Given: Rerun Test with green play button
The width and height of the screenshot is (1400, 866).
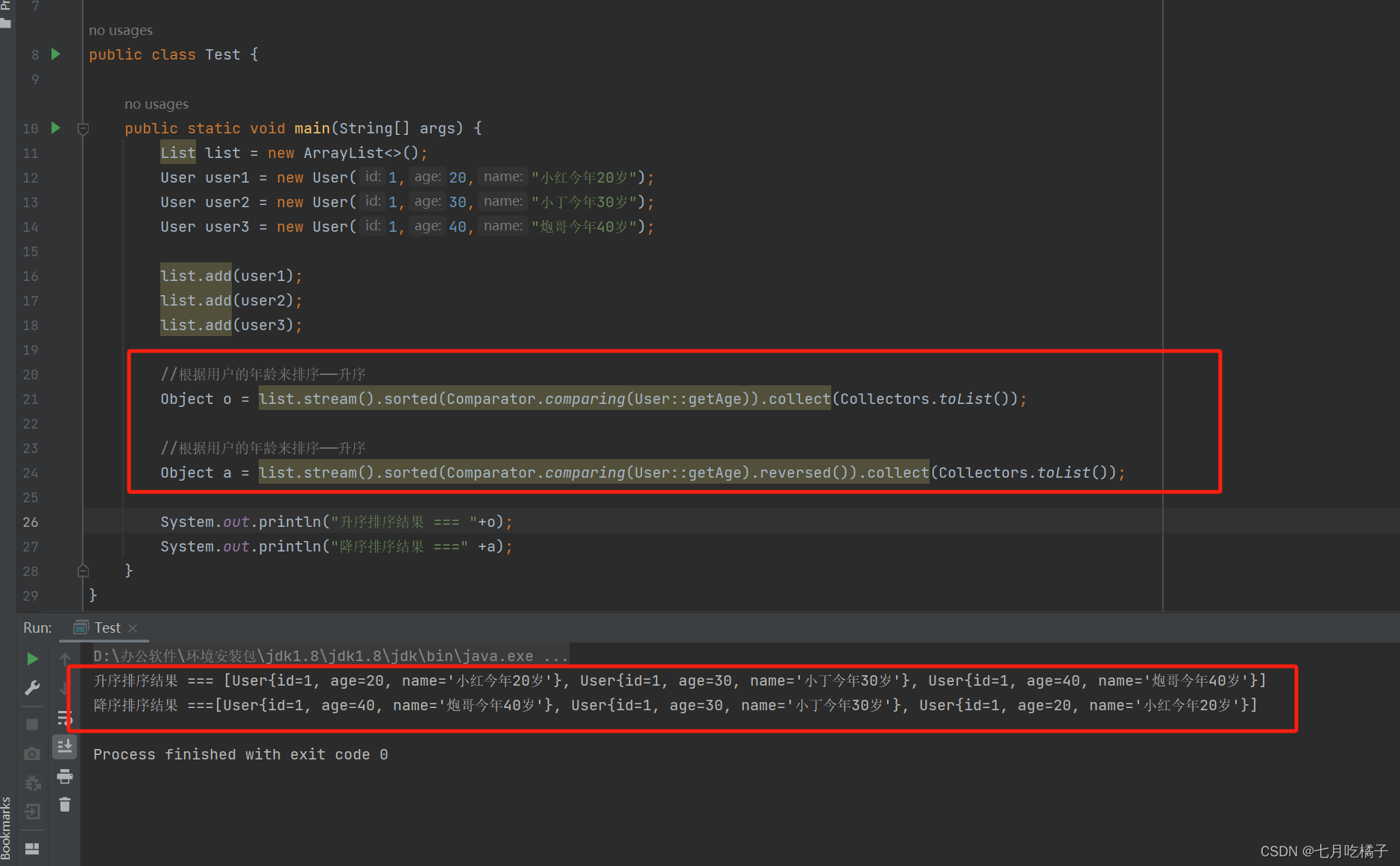Looking at the screenshot, I should (x=32, y=659).
